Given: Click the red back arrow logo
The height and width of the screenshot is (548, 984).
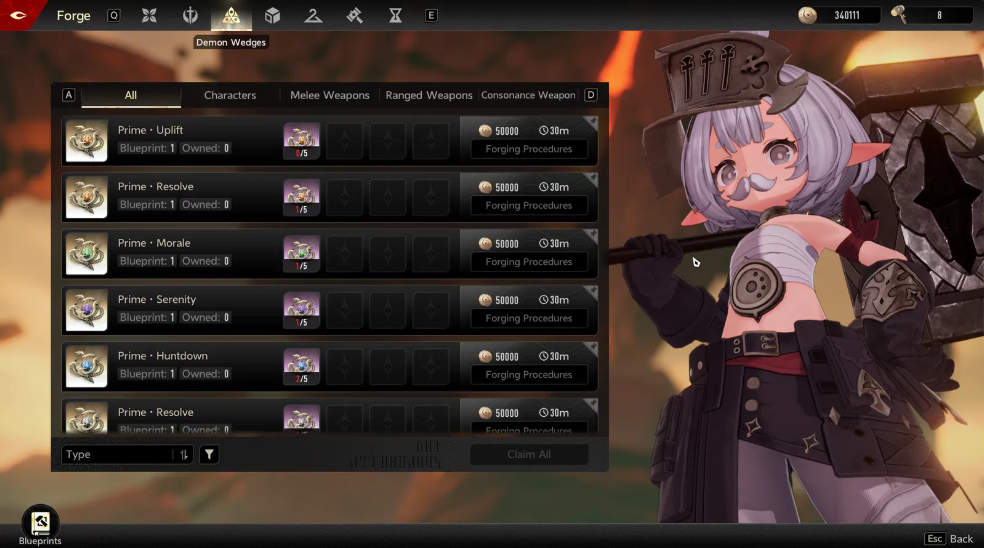Looking at the screenshot, I should (x=18, y=15).
